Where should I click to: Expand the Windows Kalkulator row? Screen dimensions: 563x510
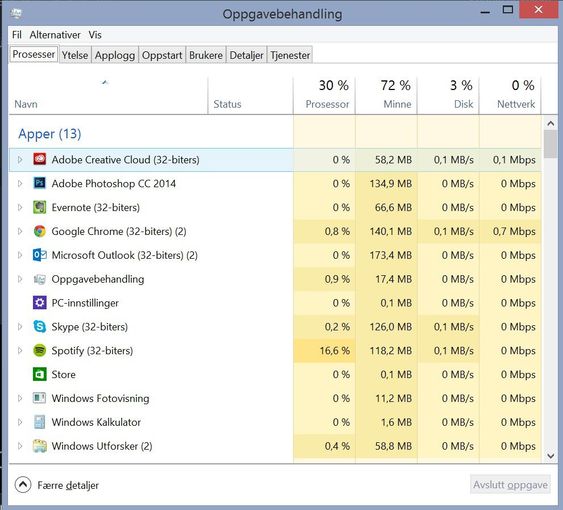coord(20,422)
